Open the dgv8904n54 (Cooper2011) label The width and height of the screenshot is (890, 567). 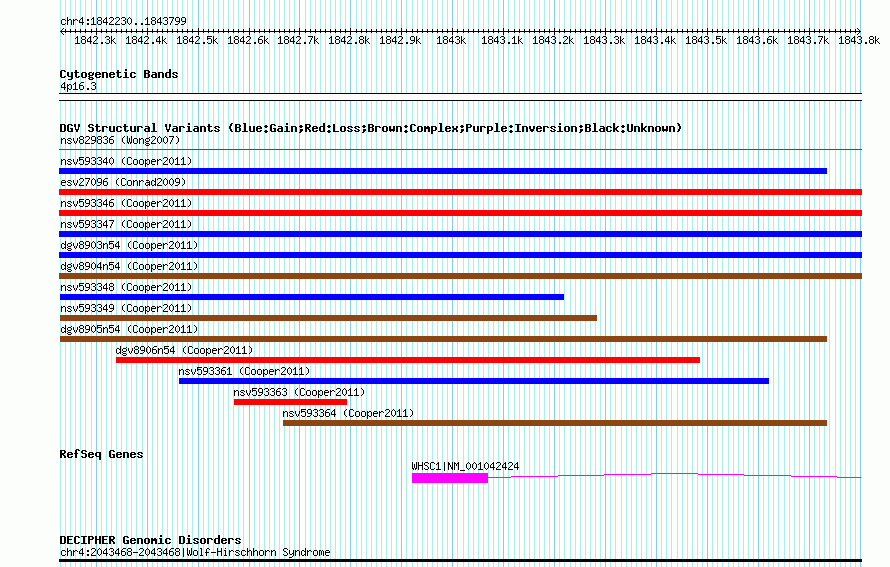pos(129,266)
